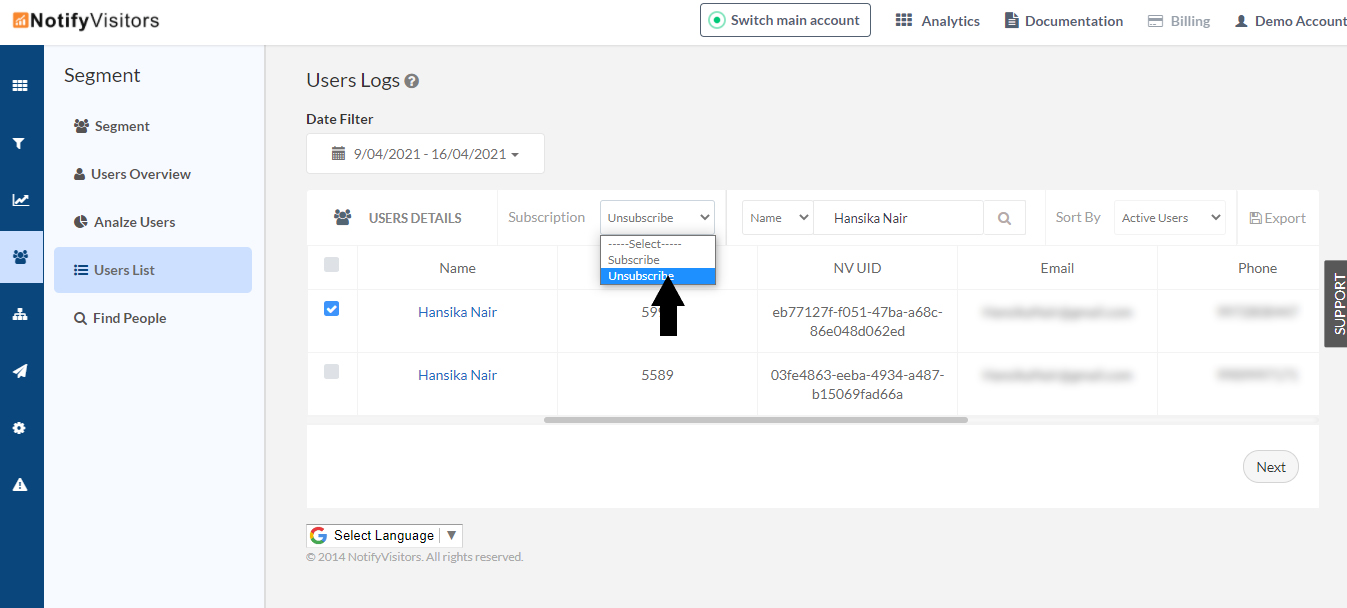Open the settings gear icon in sidebar
Image resolution: width=1347 pixels, height=608 pixels.
[x=20, y=428]
